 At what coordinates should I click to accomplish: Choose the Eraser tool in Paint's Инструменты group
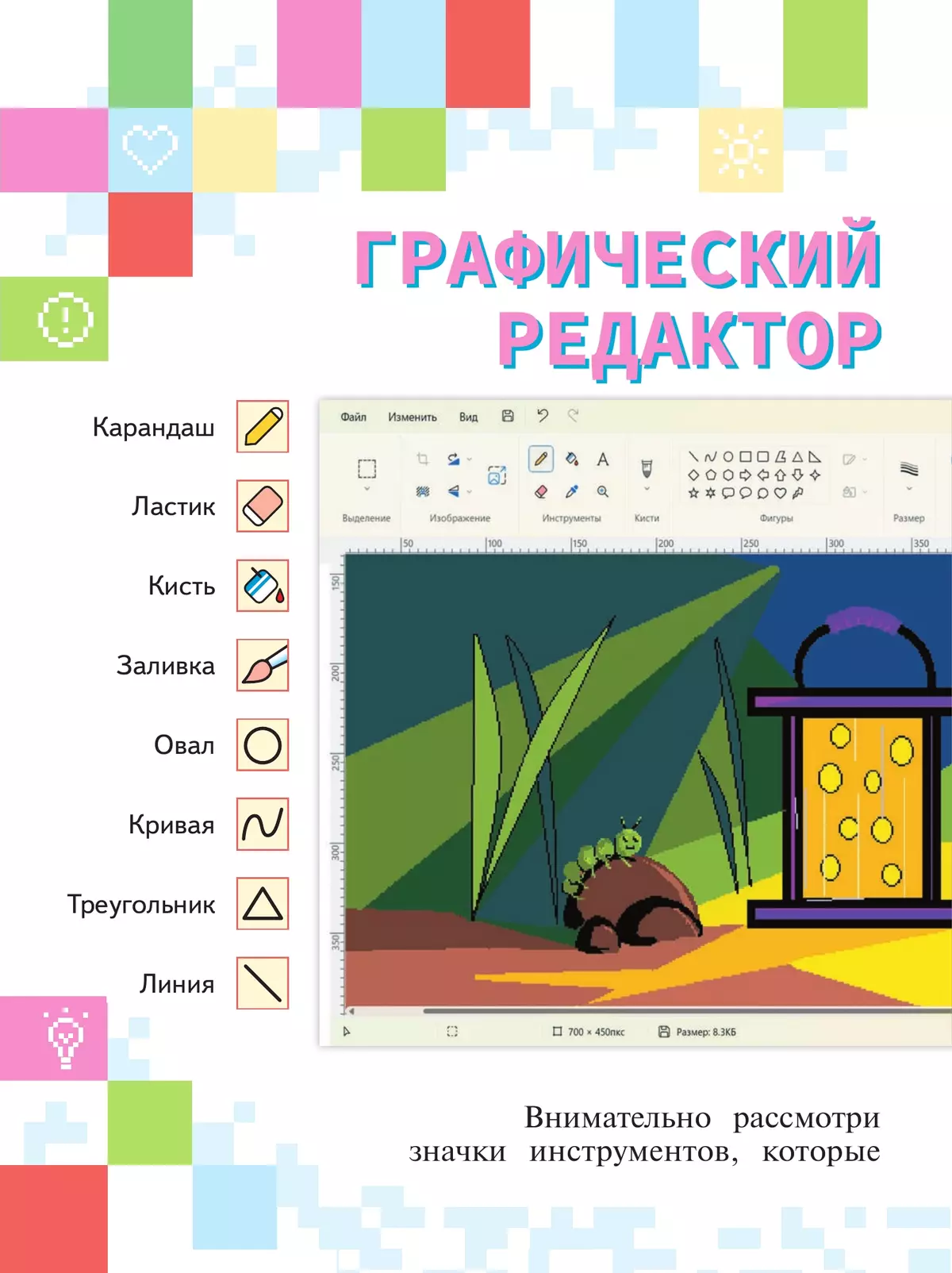point(541,492)
